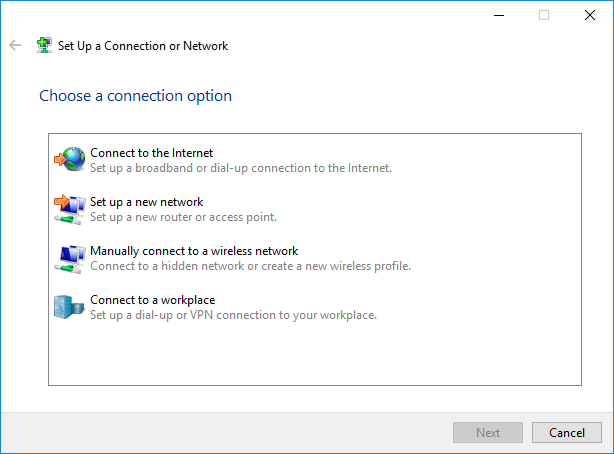This screenshot has width=614, height=454.
Task: Click the globe icon for Connect to the Internet
Action: tap(70, 159)
